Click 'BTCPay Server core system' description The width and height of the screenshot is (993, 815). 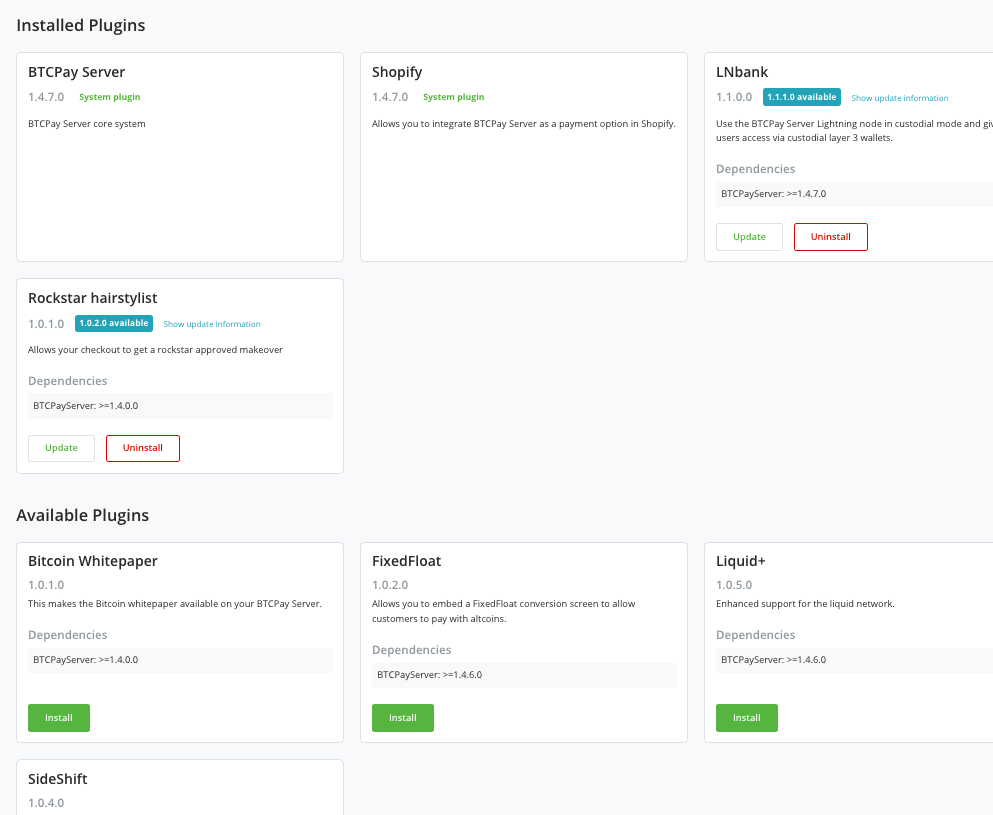pos(87,124)
